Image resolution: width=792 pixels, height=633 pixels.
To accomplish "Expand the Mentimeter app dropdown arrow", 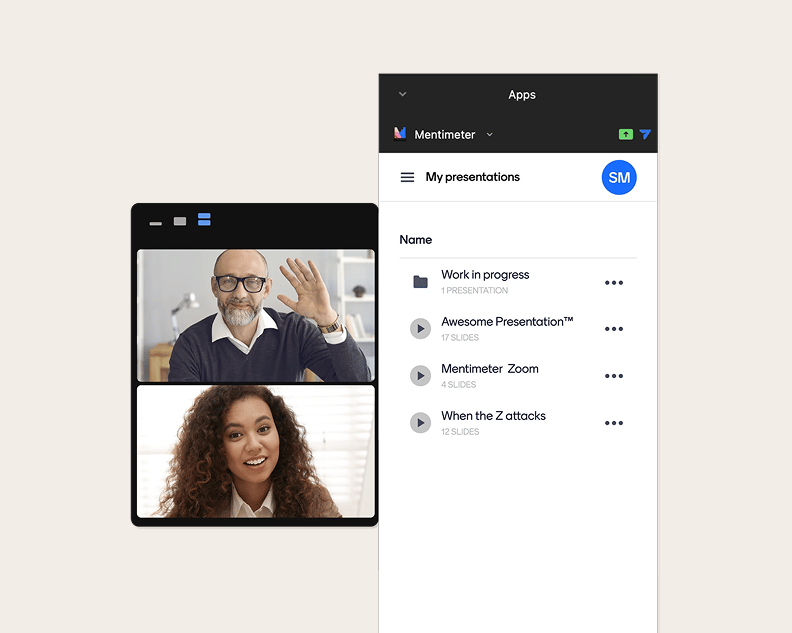I will [489, 134].
